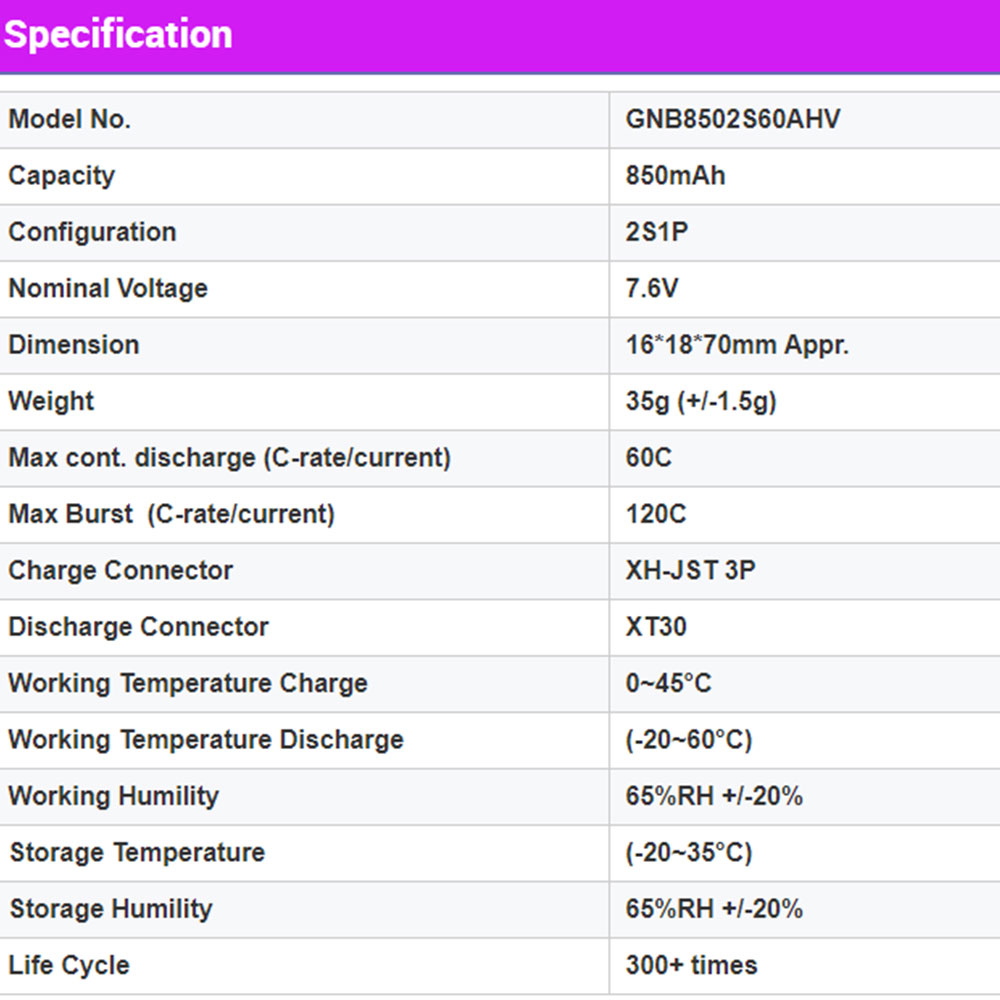Click the Working Temperature Charge label

188,684
